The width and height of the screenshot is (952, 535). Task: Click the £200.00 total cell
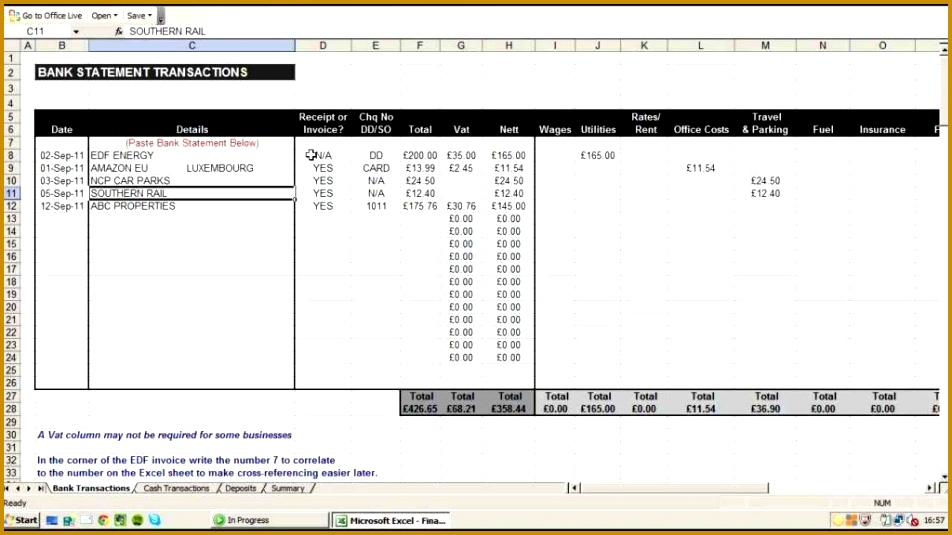pyautogui.click(x=420, y=155)
